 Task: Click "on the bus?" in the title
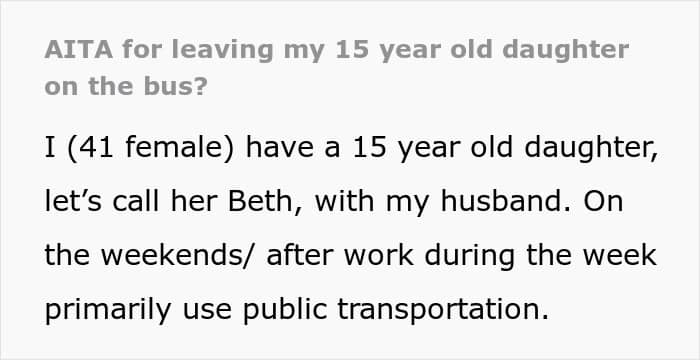[126, 87]
